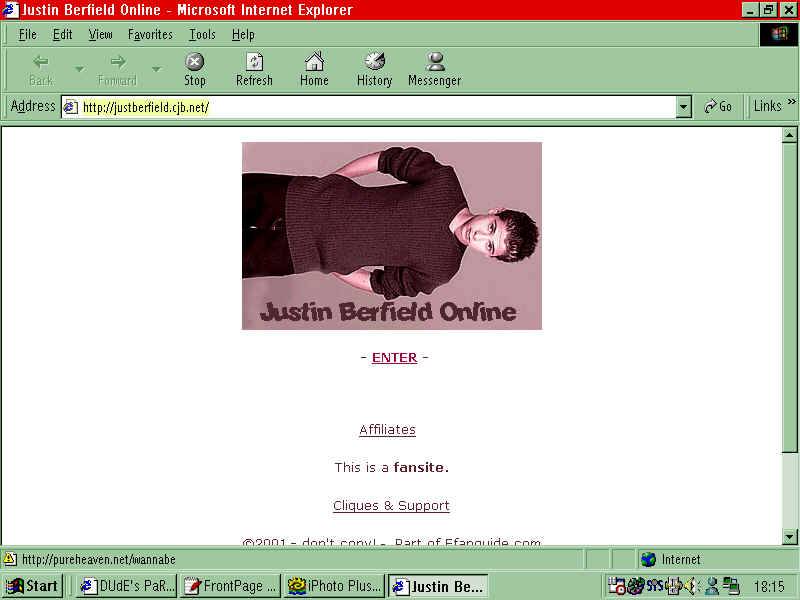Click the Justin Berfield Online banner image

click(392, 236)
